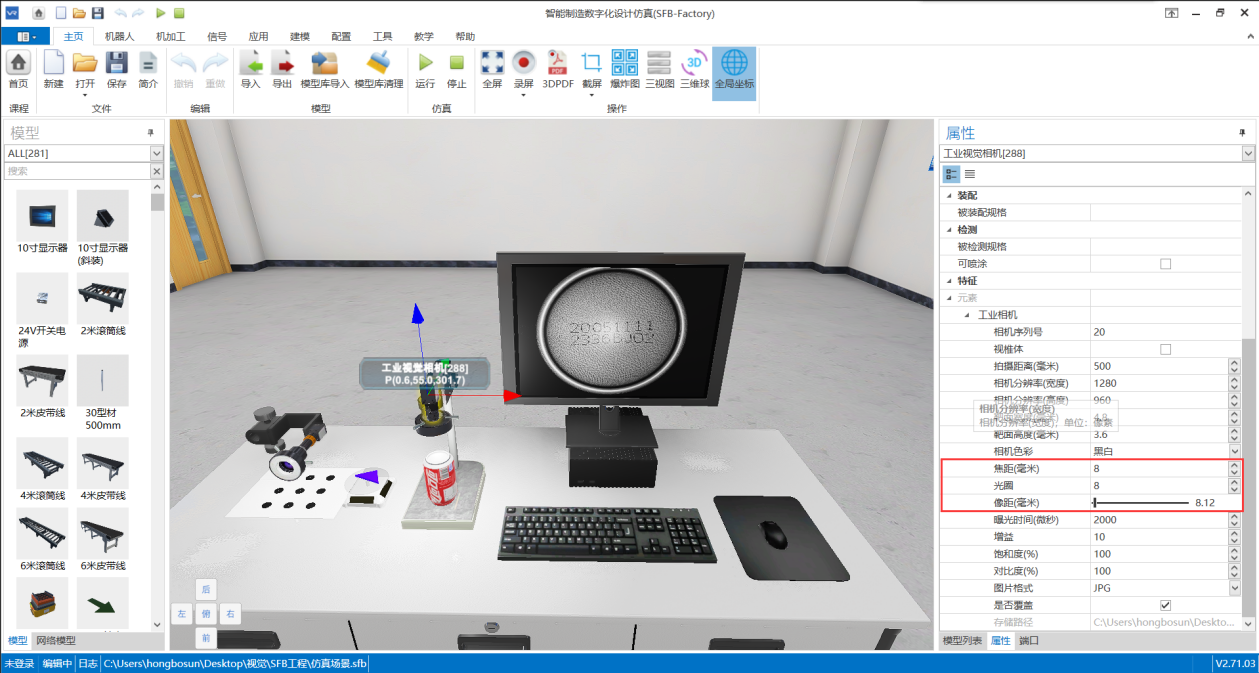The image size is (1259, 673).
Task: Start screen recording with 录屏
Action: (523, 63)
